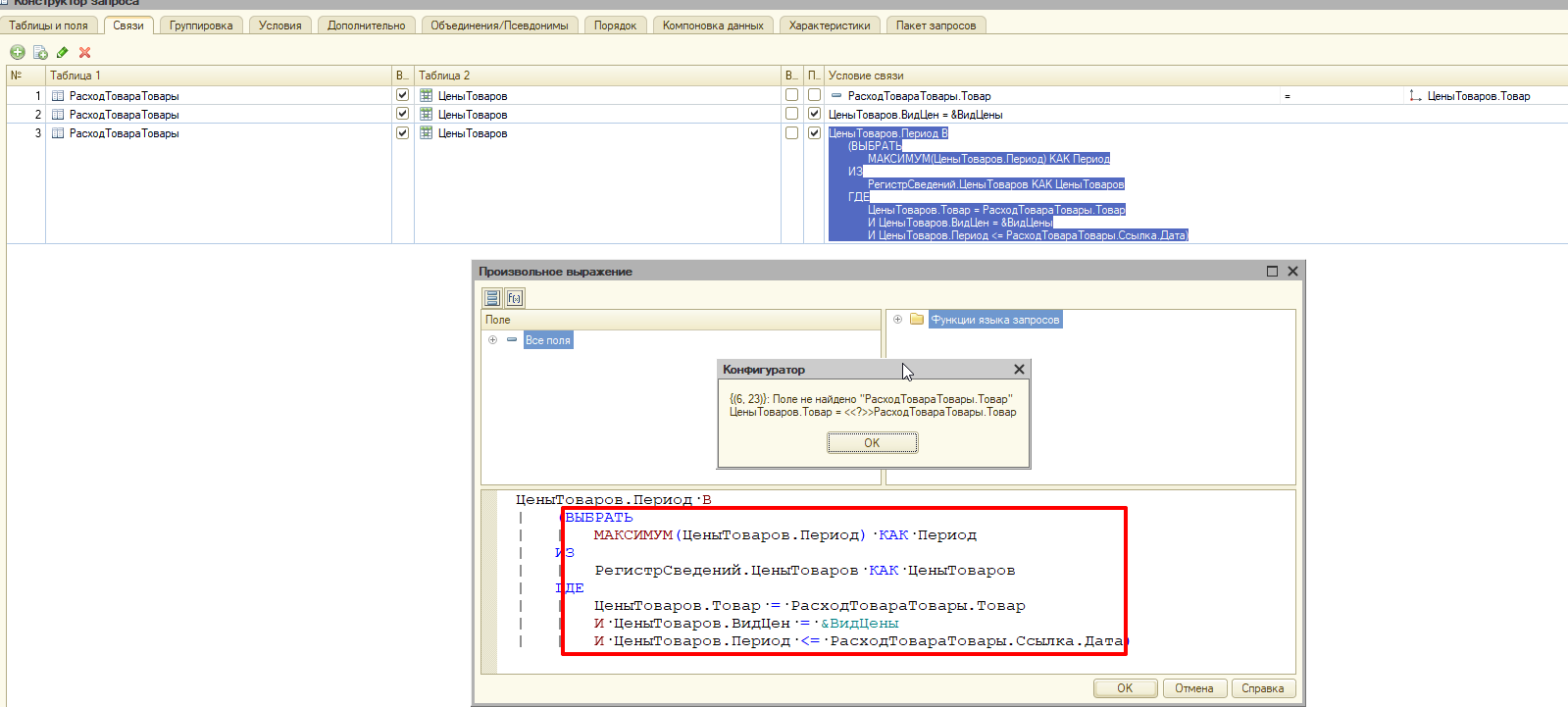Click register icon of ЦеныТоваров in row 3
Image resolution: width=1568 pixels, height=707 pixels.
pos(427,132)
